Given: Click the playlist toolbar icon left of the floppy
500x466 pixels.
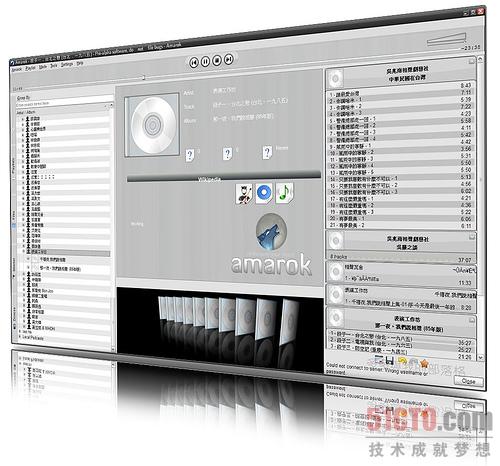Looking at the screenshot, I should [x=379, y=359].
